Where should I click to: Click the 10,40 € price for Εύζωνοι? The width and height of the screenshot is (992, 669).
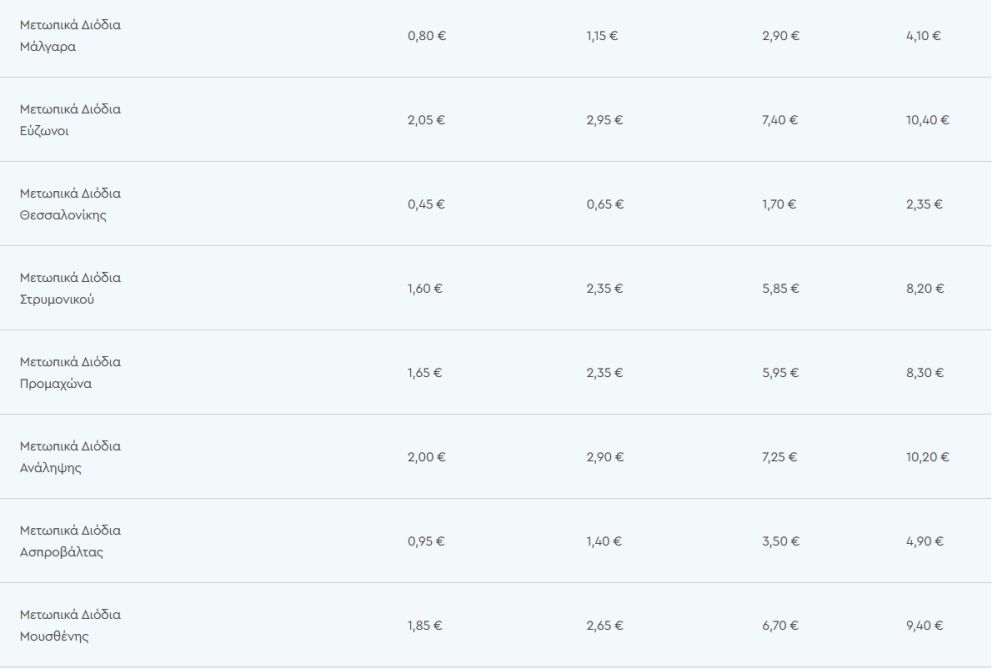[x=926, y=120]
